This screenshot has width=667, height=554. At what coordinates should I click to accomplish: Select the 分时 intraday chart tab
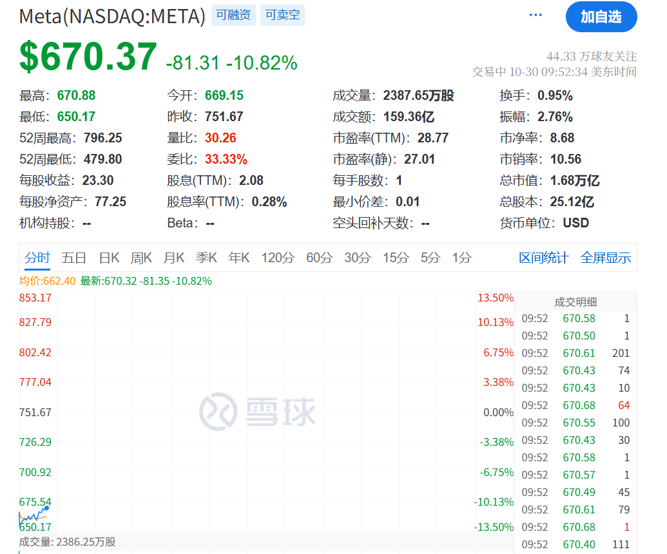pos(37,258)
